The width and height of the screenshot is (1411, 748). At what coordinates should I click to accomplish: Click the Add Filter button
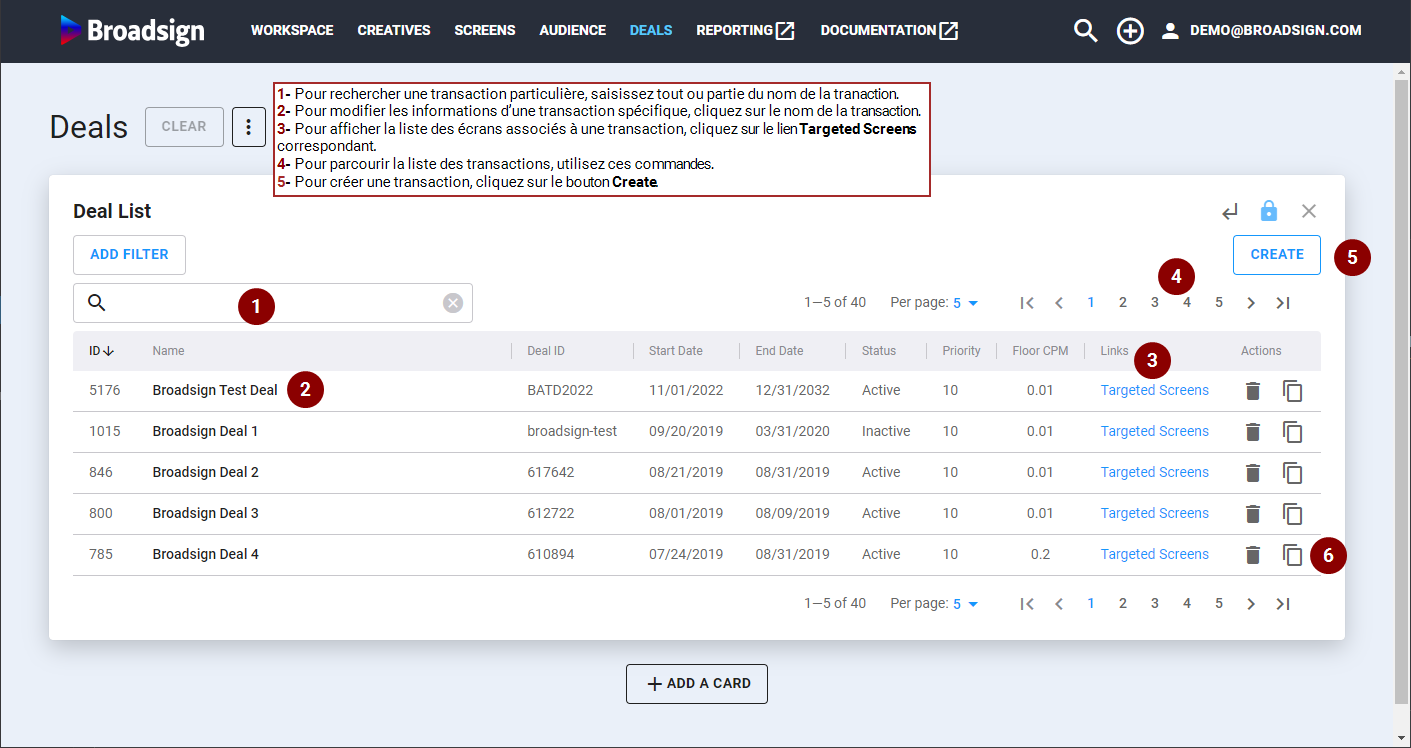tap(129, 255)
